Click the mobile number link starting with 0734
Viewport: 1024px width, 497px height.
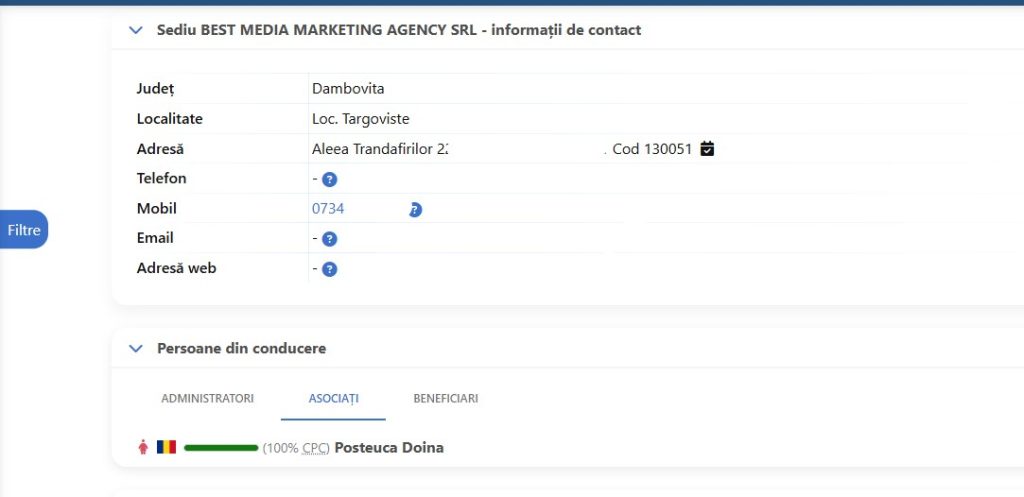pyautogui.click(x=328, y=209)
